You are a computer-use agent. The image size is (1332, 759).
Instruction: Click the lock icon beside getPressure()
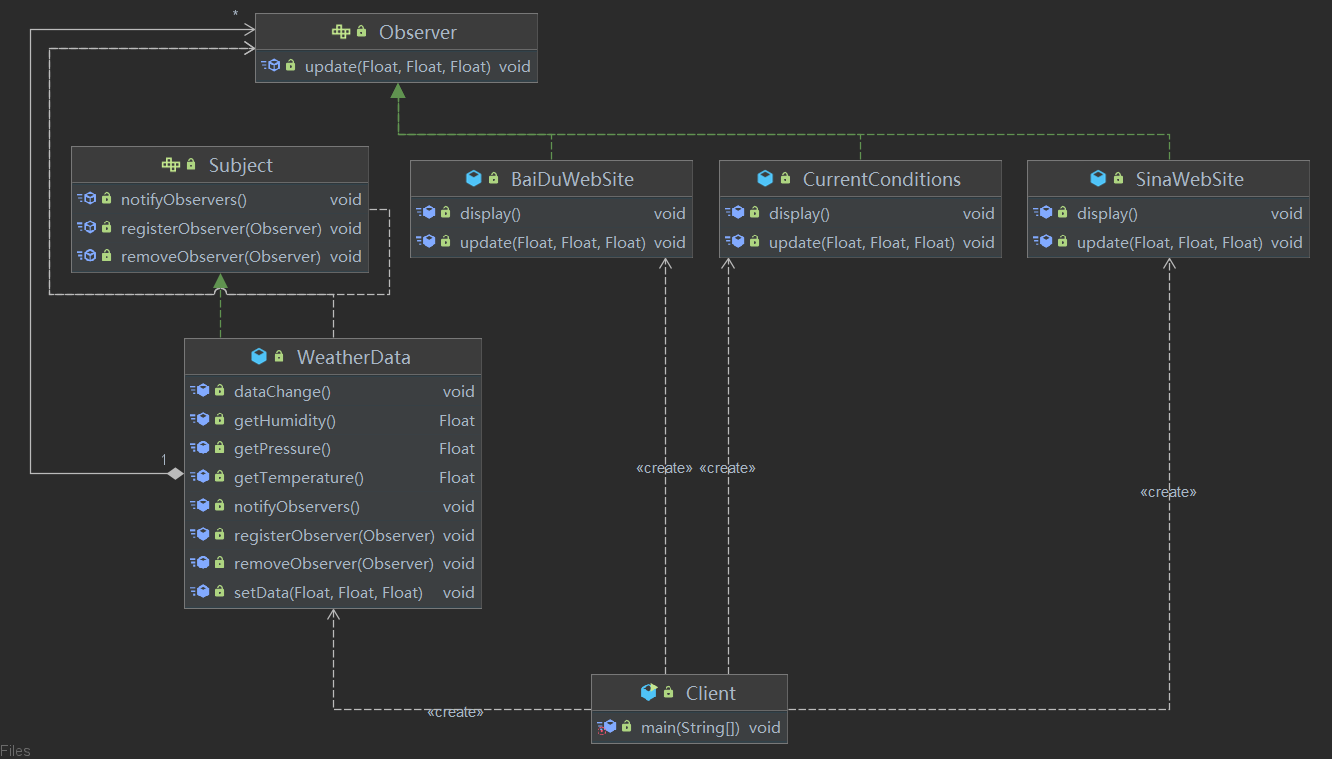219,448
